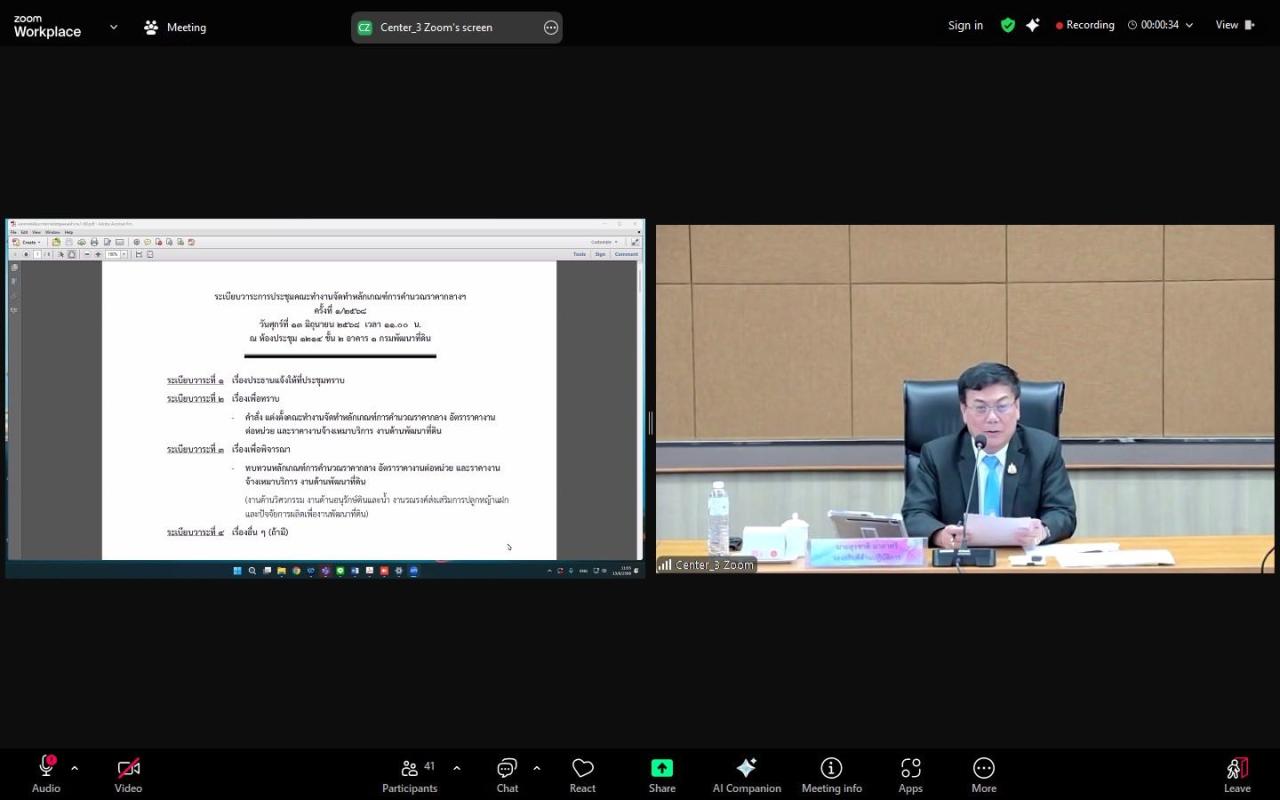
Task: Open screen share options ellipsis button
Action: 551,27
